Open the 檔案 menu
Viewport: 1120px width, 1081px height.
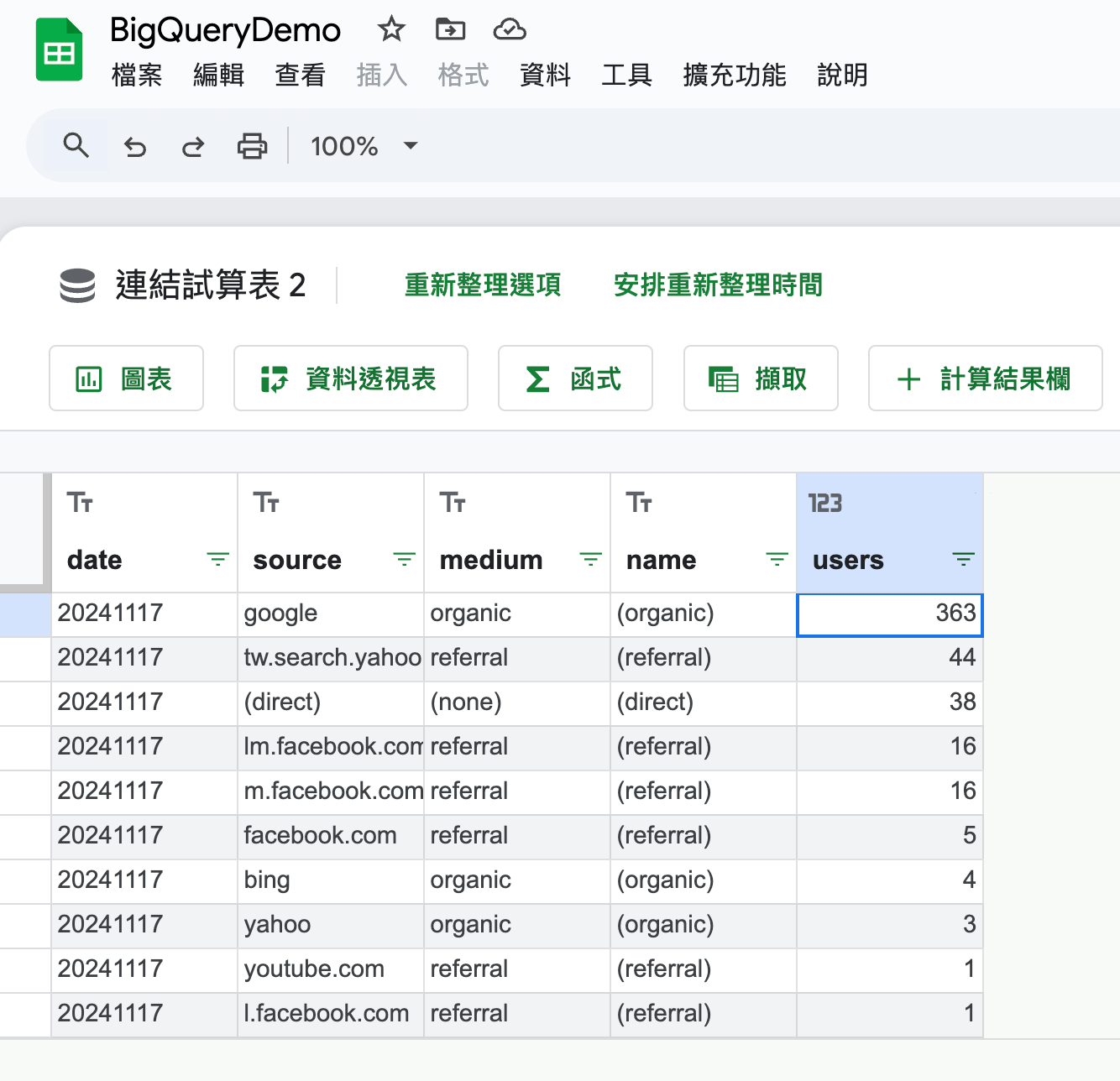(137, 76)
